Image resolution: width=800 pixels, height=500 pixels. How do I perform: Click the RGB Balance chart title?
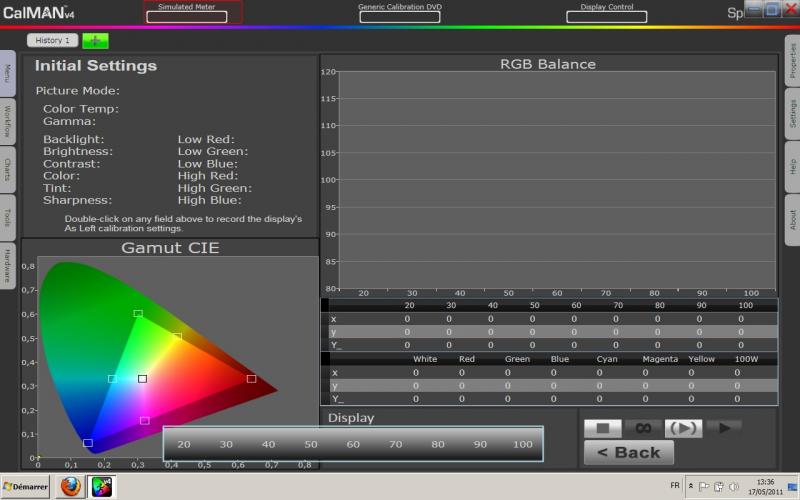coord(548,64)
